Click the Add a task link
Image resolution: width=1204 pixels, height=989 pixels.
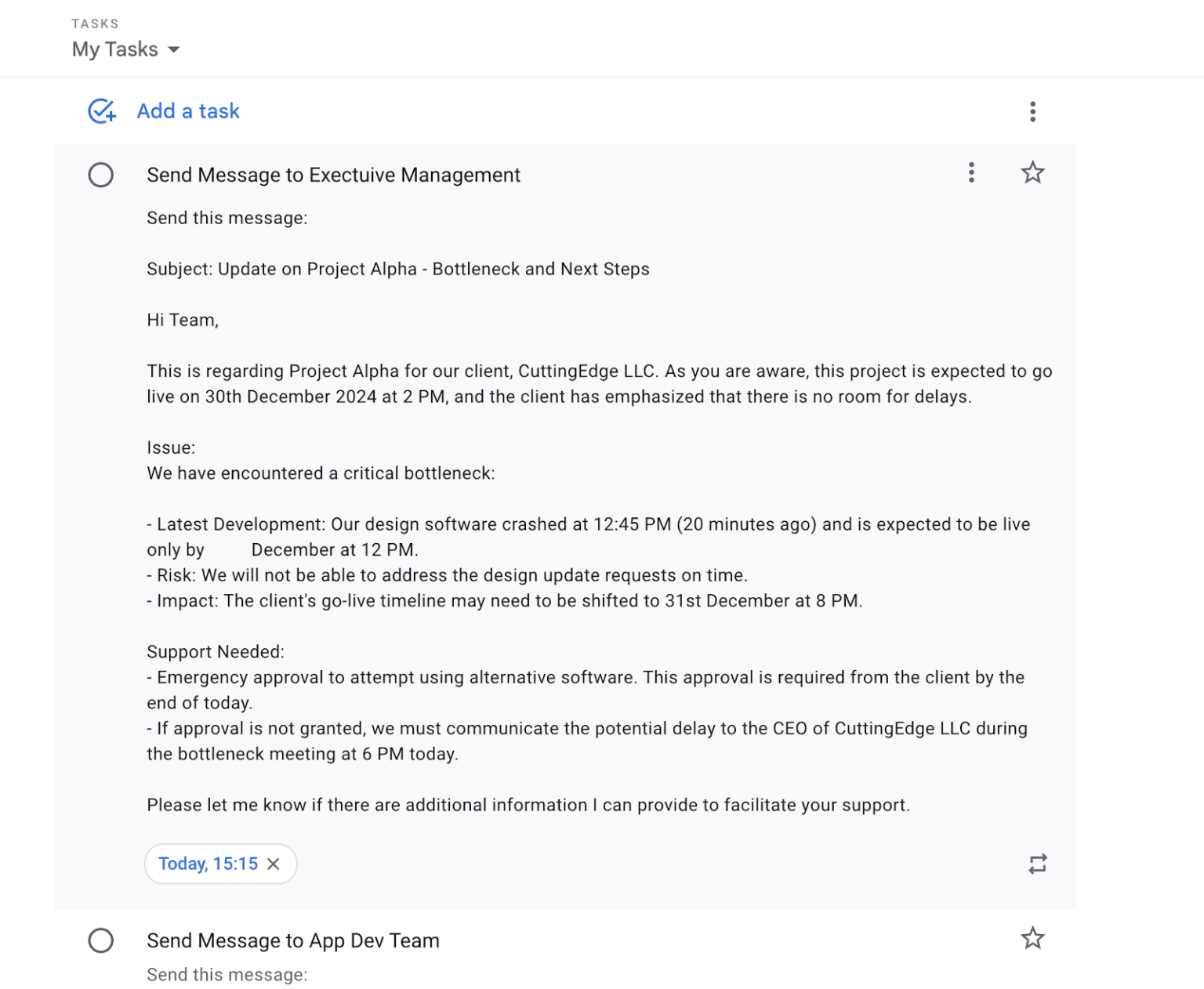pyautogui.click(x=188, y=110)
